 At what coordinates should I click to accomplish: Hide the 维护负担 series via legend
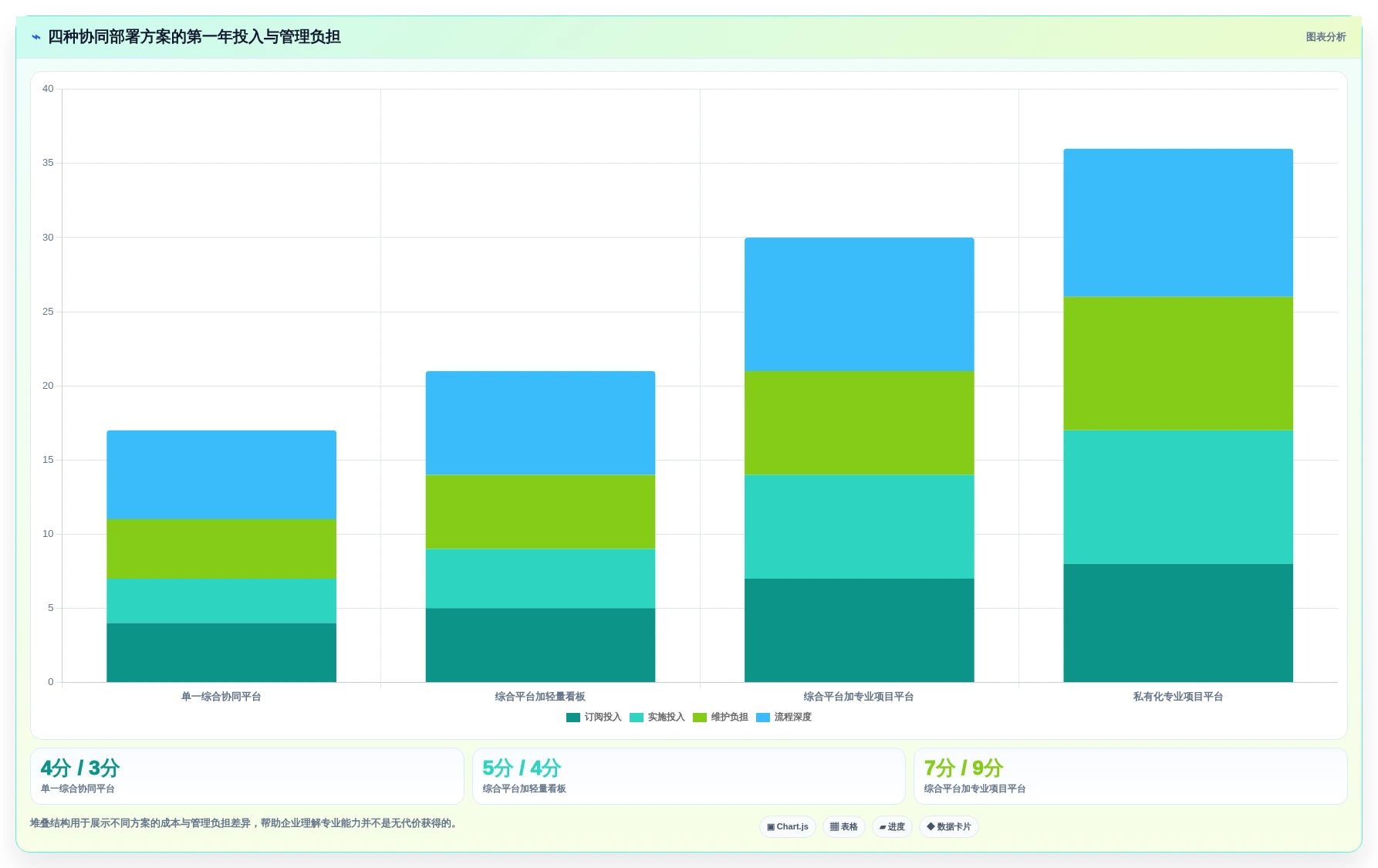(x=721, y=717)
